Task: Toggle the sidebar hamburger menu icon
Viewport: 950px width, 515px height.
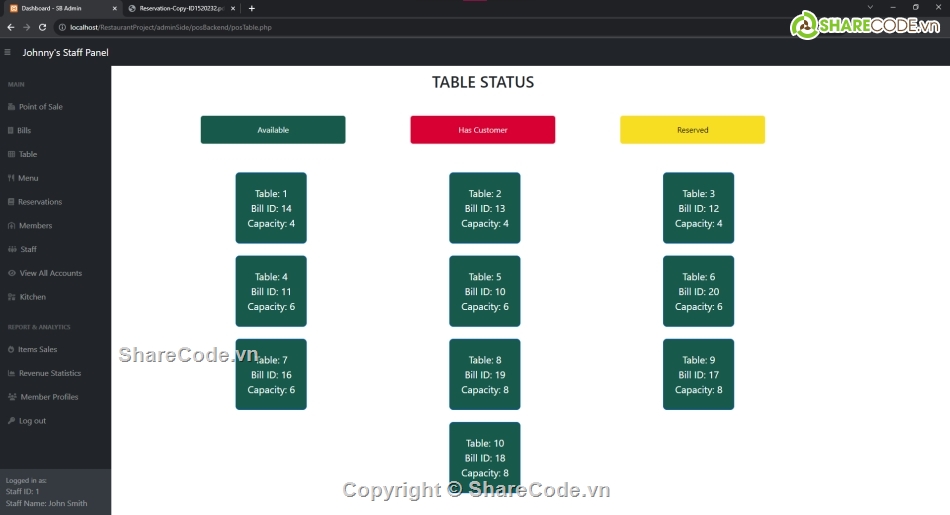Action: click(x=8, y=52)
